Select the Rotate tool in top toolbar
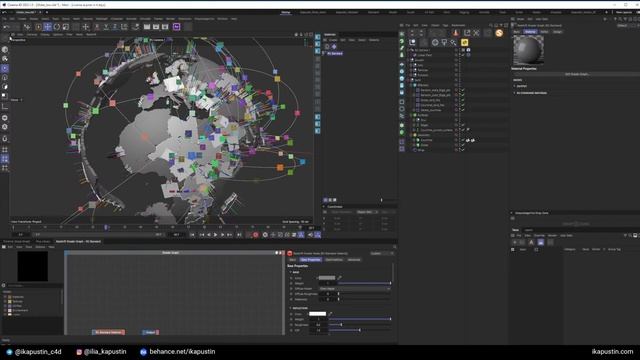640x360 pixels. click(57, 27)
